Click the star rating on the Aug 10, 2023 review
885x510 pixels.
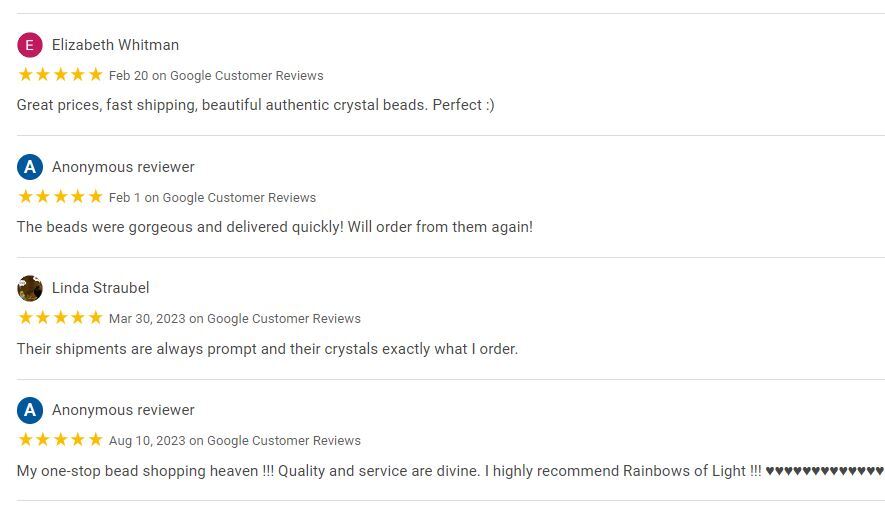(x=60, y=439)
